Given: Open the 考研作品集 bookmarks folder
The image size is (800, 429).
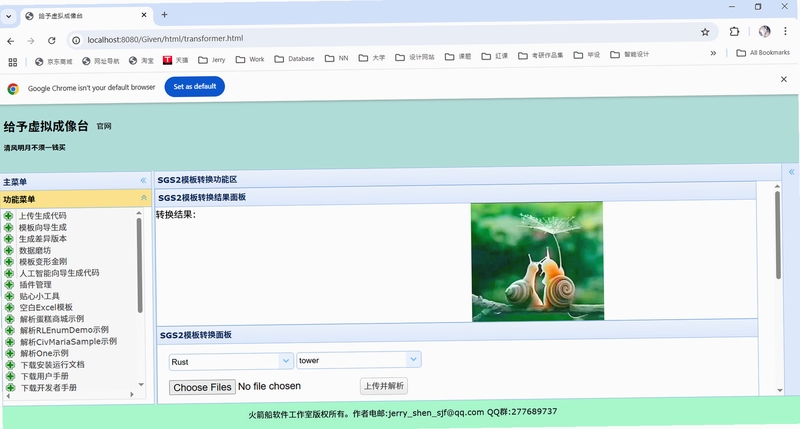Looking at the screenshot, I should tap(541, 55).
